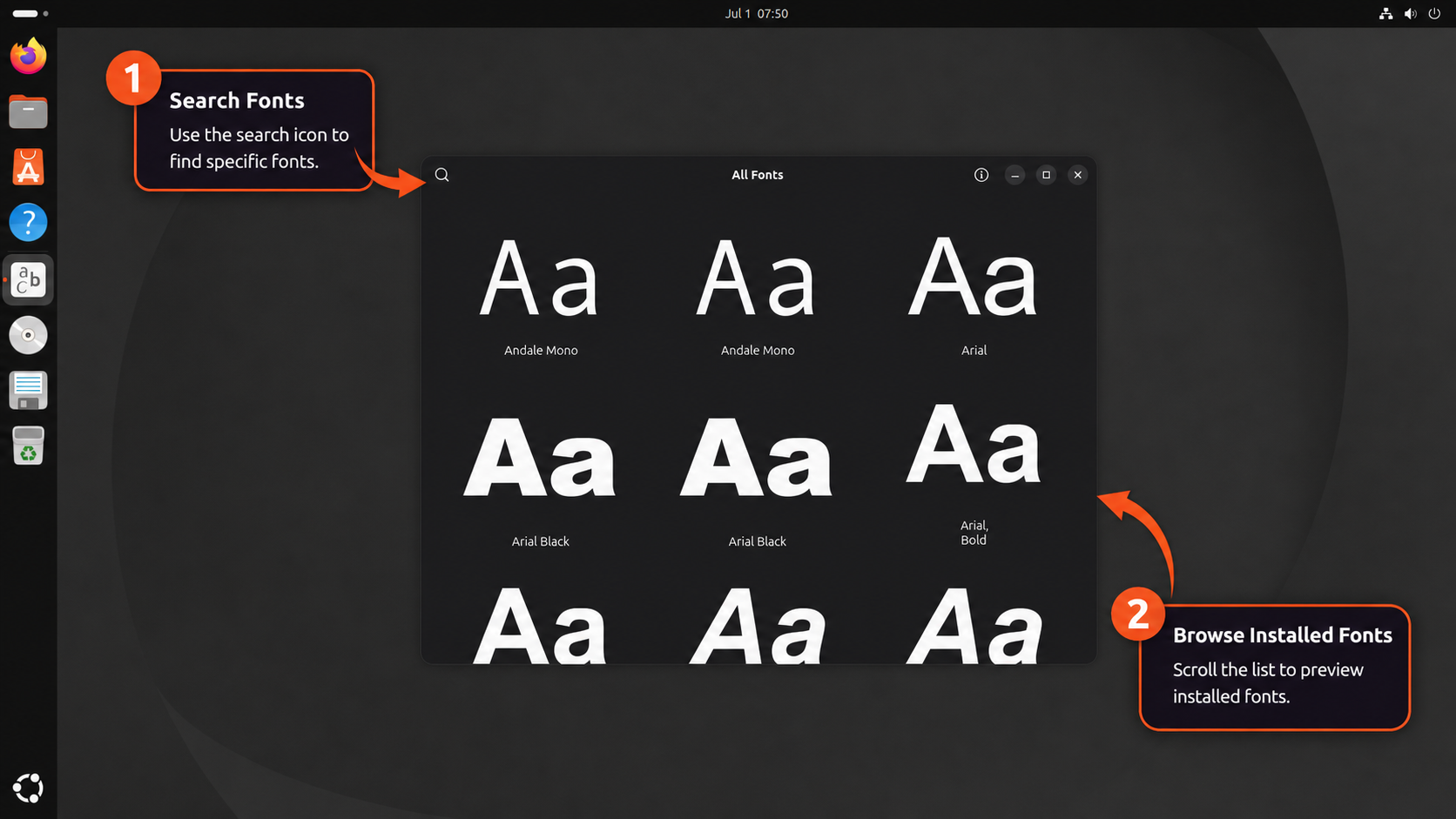Click the network icon in top bar
The image size is (1456, 819).
1386,14
